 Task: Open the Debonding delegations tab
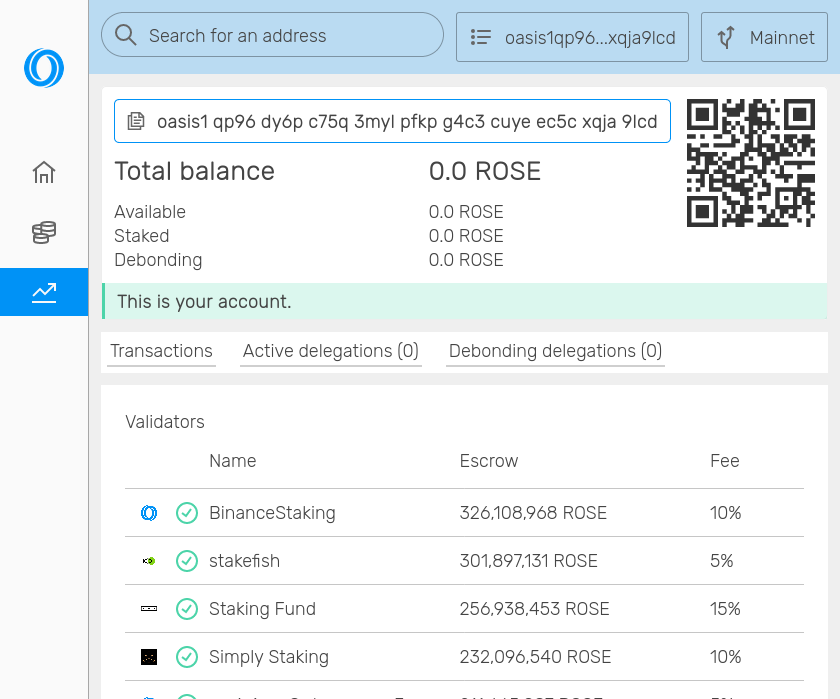[555, 351]
